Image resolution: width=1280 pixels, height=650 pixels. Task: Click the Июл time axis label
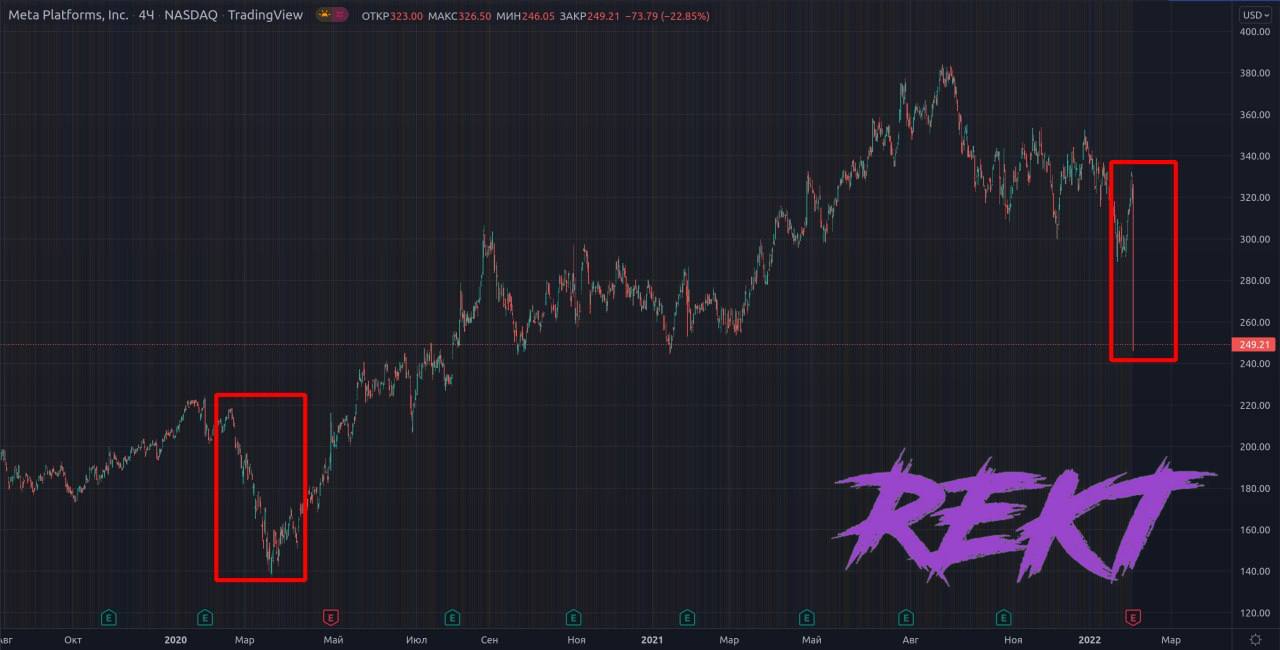pyautogui.click(x=417, y=639)
